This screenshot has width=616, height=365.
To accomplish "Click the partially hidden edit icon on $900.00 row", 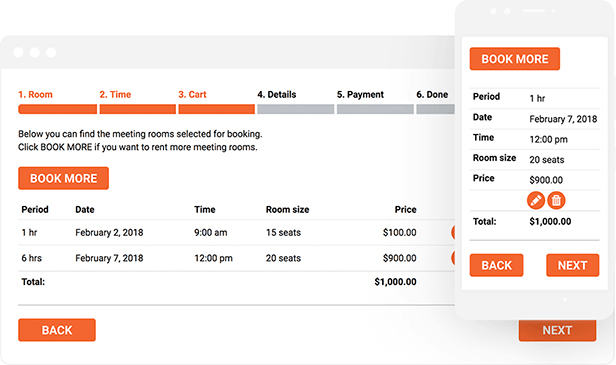I will coord(453,258).
